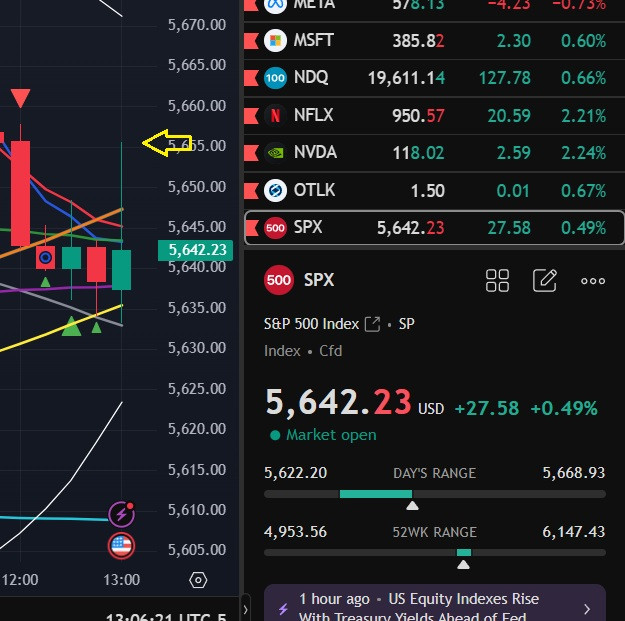Open the 13:06:21 UTC-5 timezone clock
The height and width of the screenshot is (621, 625).
point(166,617)
